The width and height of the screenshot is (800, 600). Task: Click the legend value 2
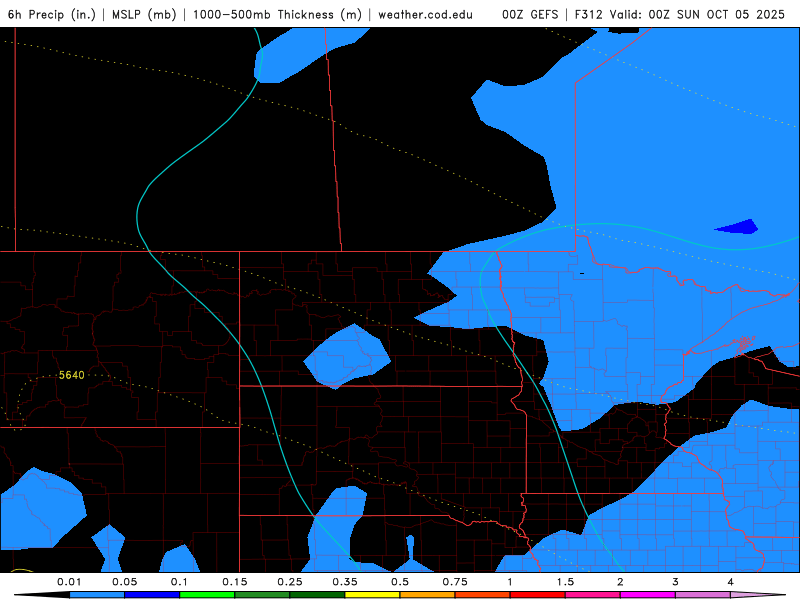click(x=620, y=582)
